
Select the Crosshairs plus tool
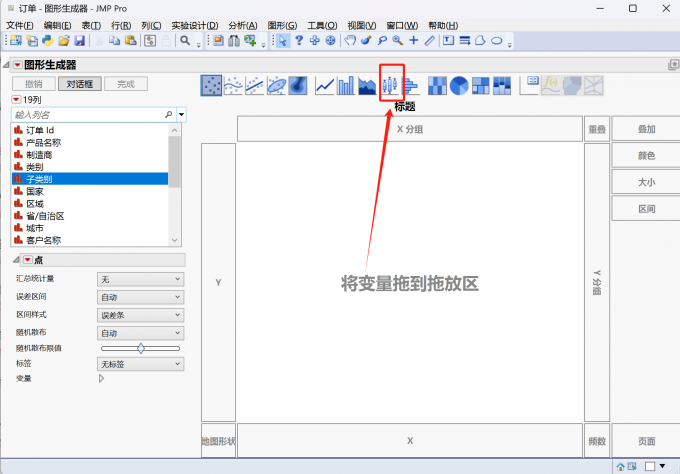pos(414,41)
